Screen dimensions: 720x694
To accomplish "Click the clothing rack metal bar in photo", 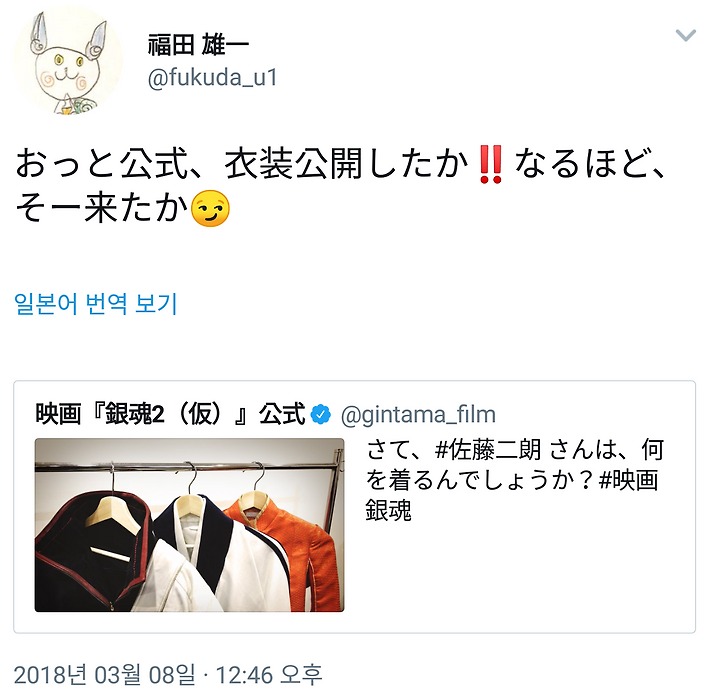I will [188, 467].
